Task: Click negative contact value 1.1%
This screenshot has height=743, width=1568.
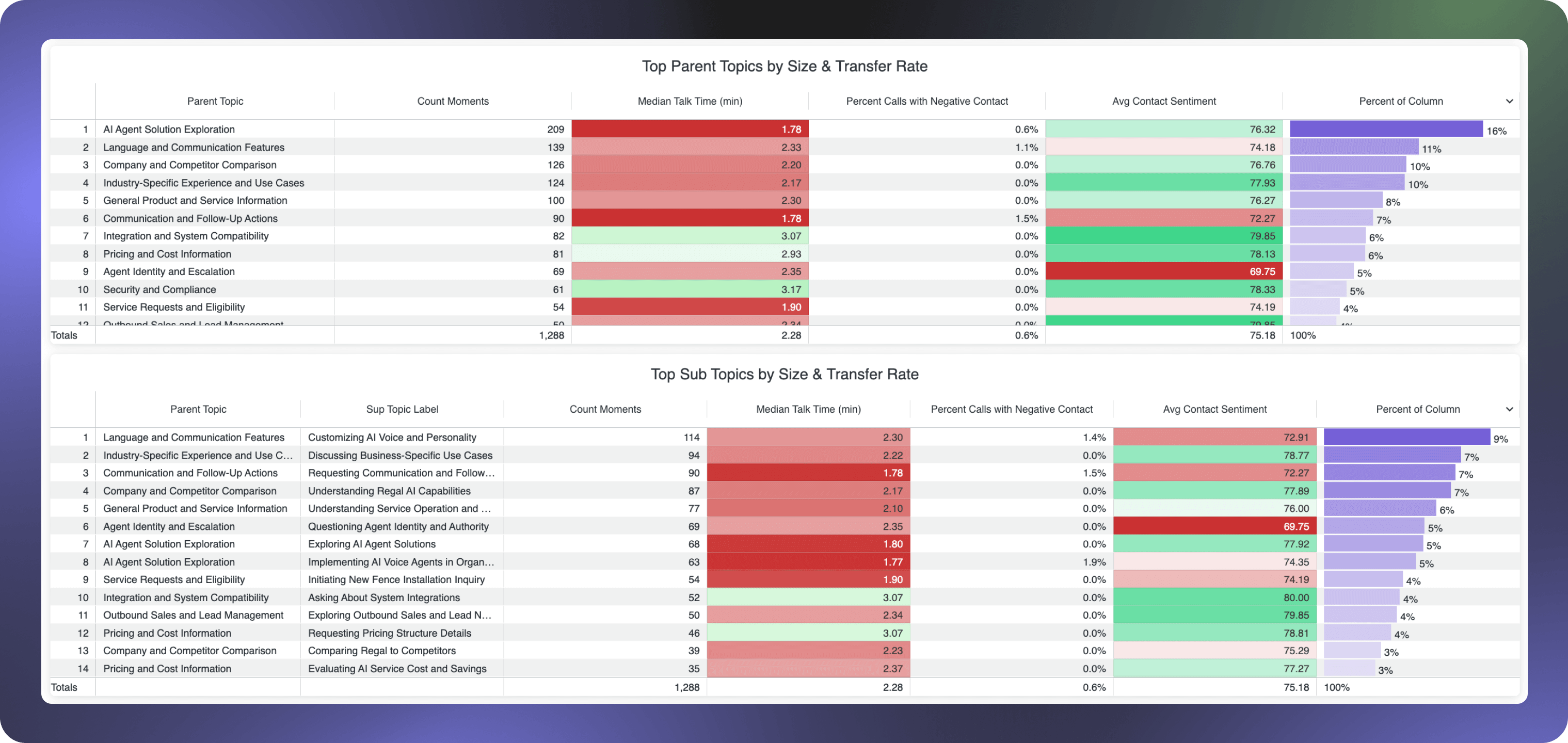Action: click(x=1026, y=147)
